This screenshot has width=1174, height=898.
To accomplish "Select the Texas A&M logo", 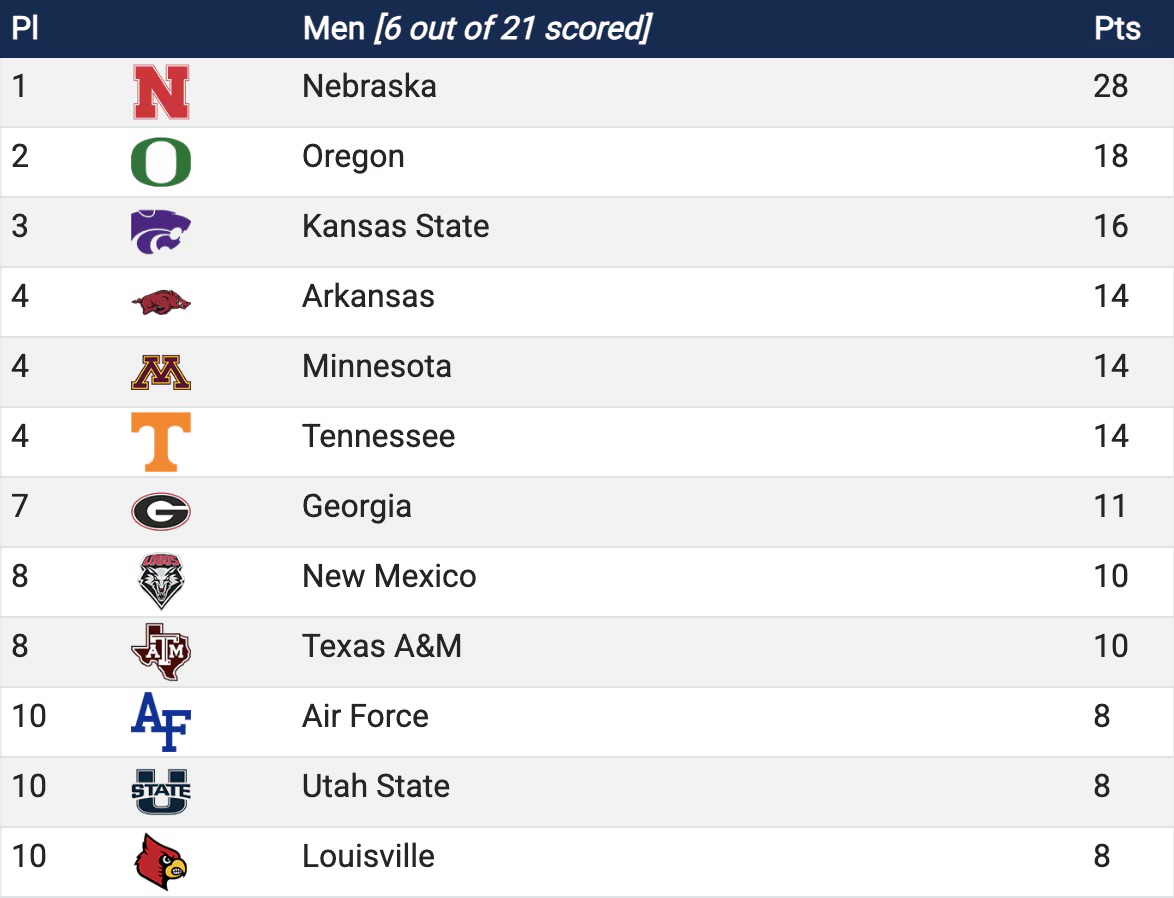I will pos(161,652).
